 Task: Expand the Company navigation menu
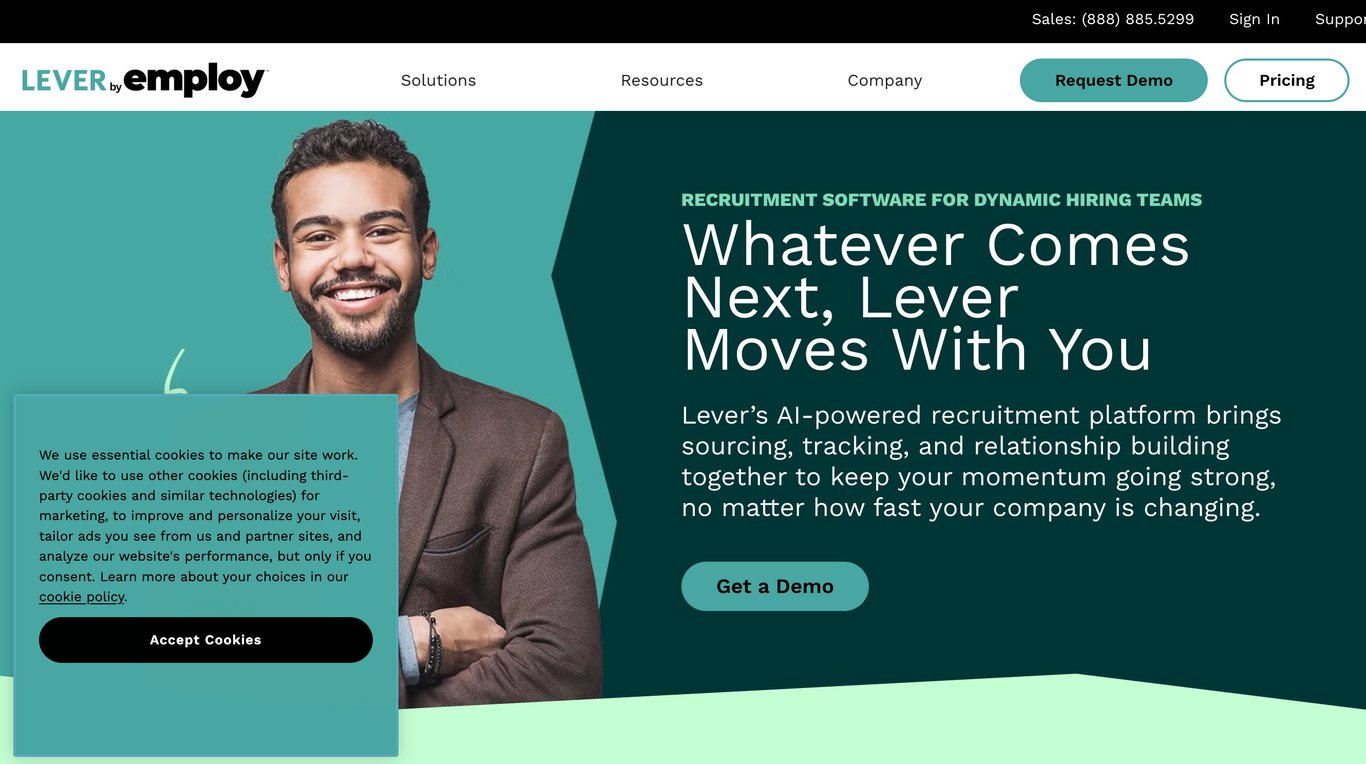(885, 80)
